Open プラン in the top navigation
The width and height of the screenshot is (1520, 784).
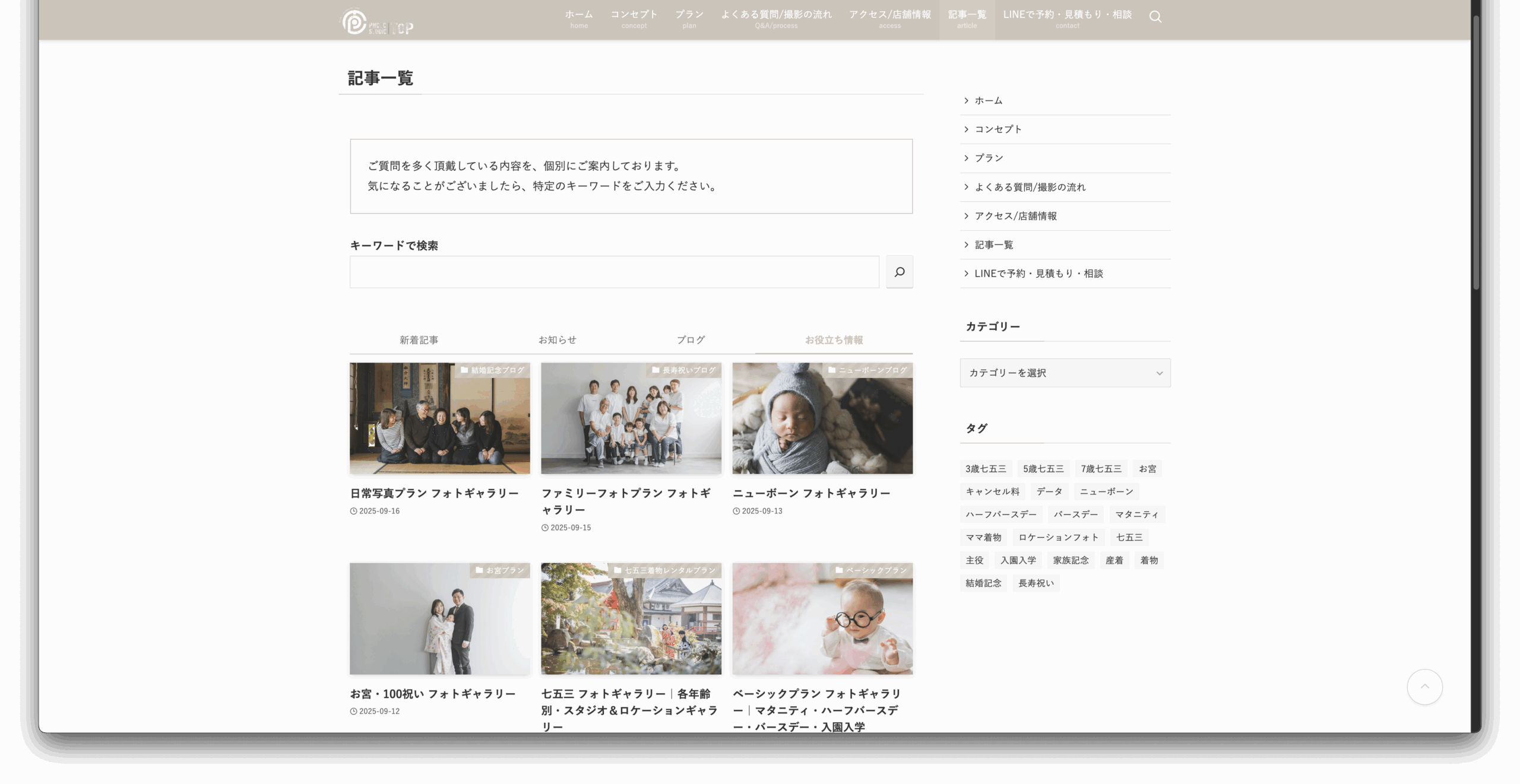pos(689,19)
